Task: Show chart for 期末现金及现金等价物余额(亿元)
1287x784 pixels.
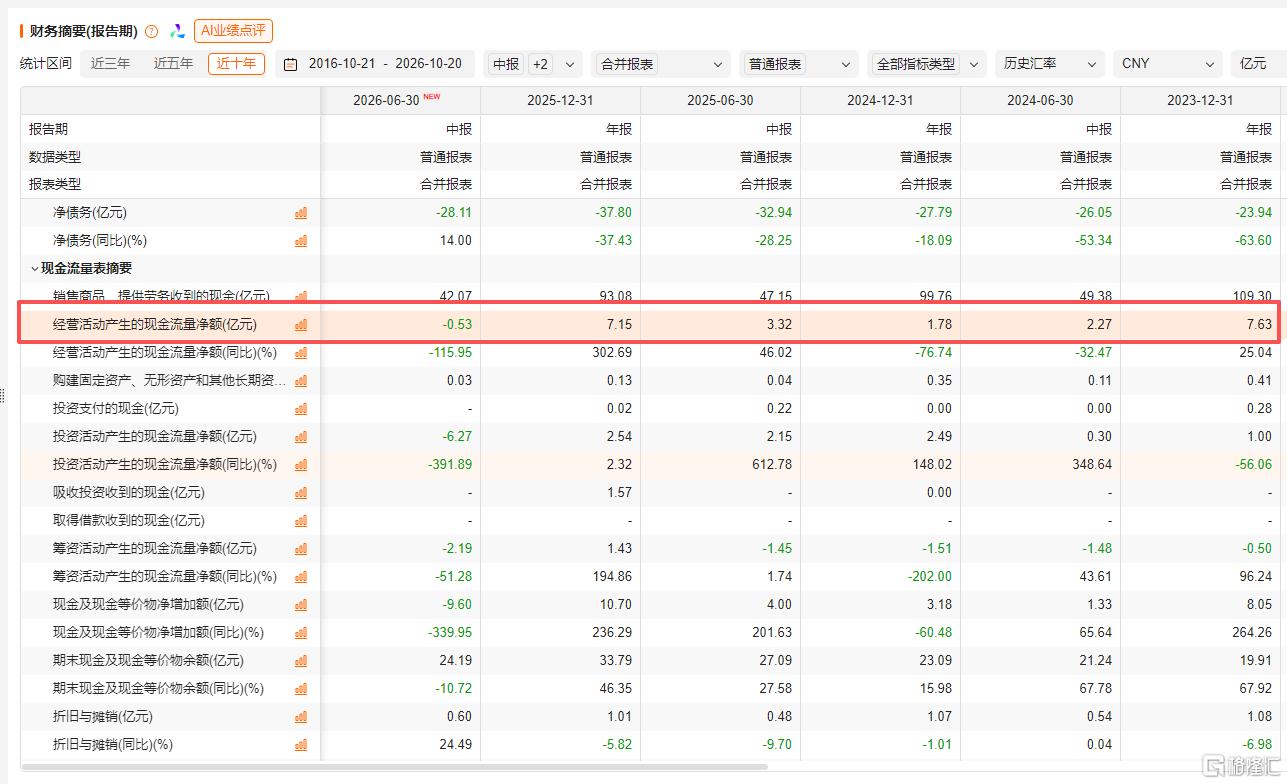Action: point(301,661)
